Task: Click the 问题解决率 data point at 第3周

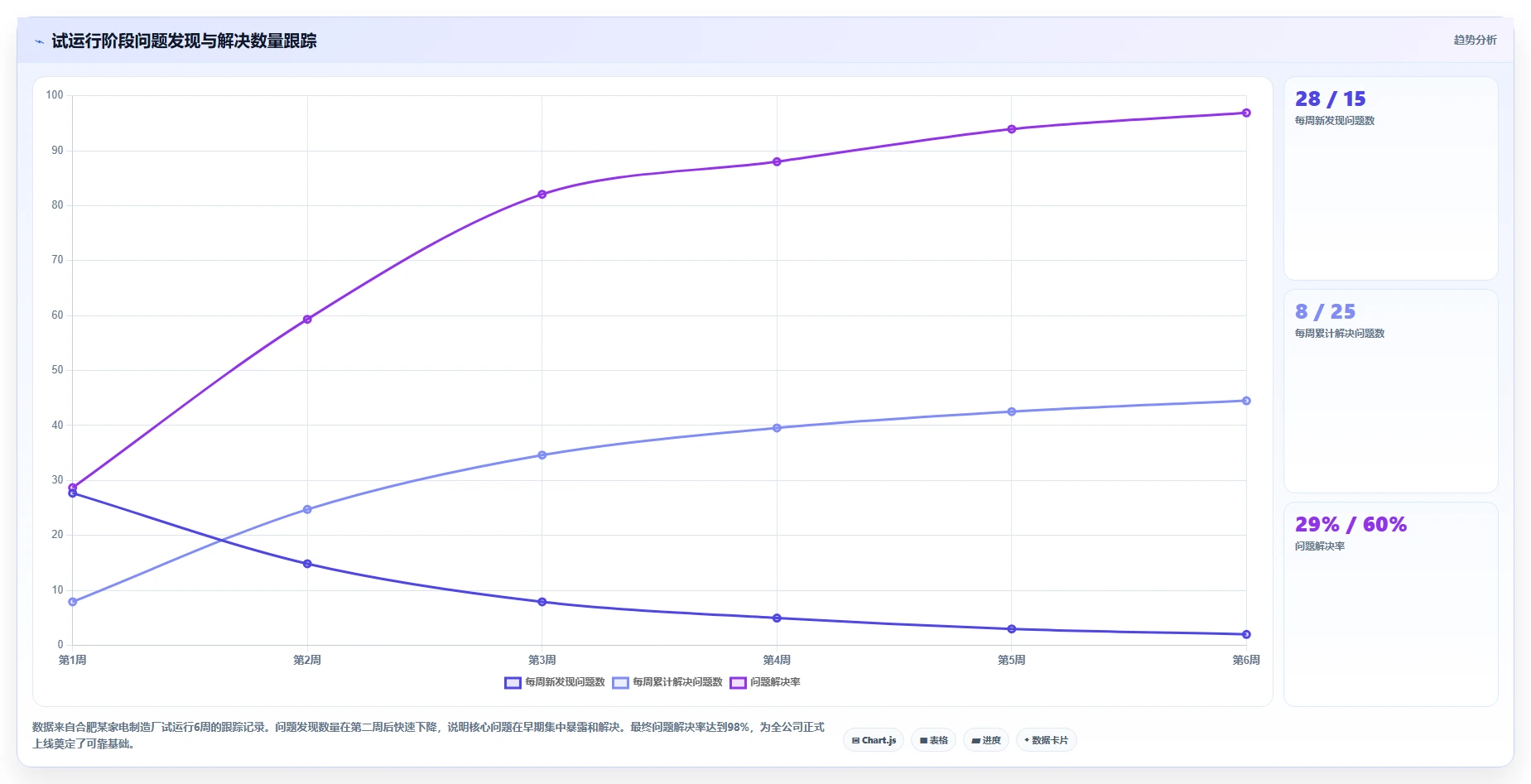Action: (x=542, y=195)
